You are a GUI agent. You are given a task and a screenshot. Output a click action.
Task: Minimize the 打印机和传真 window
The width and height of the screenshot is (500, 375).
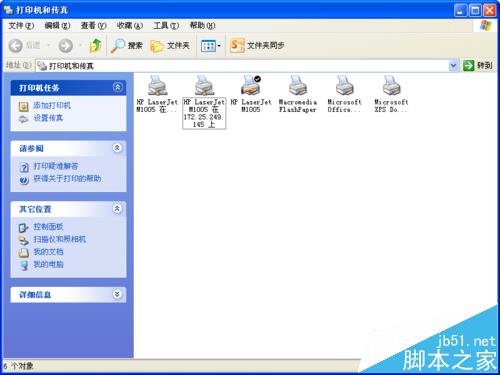click(460, 11)
